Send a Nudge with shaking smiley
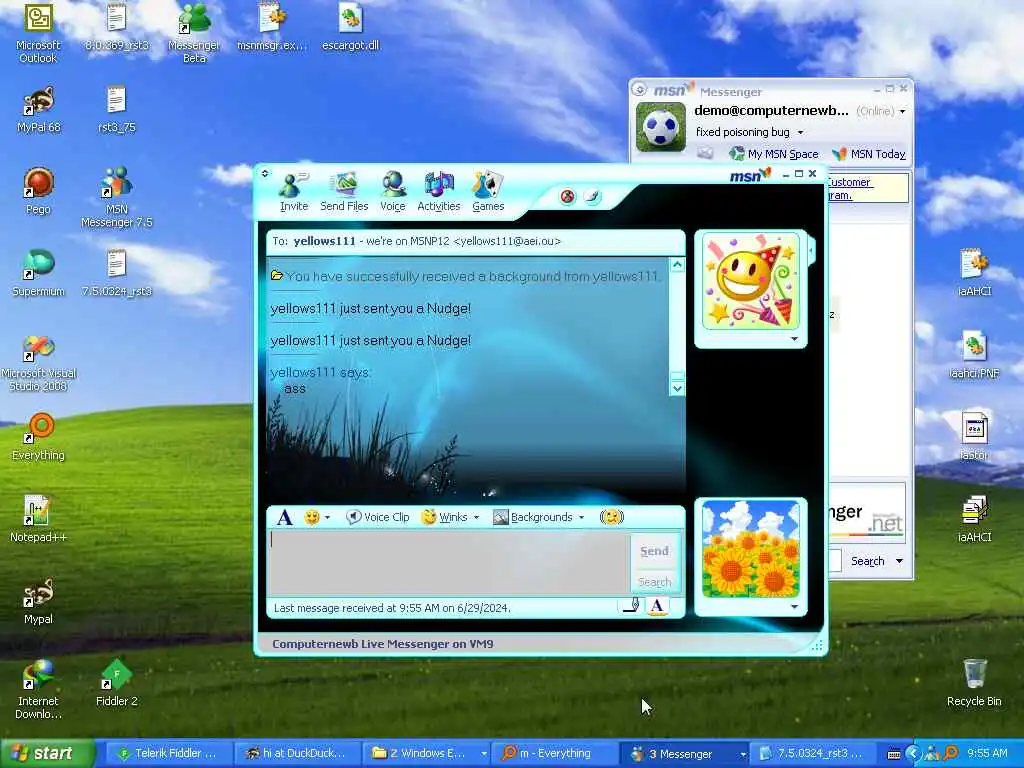 point(612,517)
